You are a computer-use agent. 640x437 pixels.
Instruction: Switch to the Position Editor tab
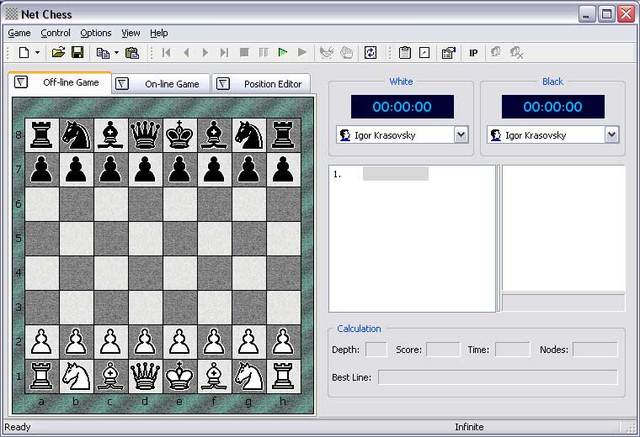[x=261, y=84]
